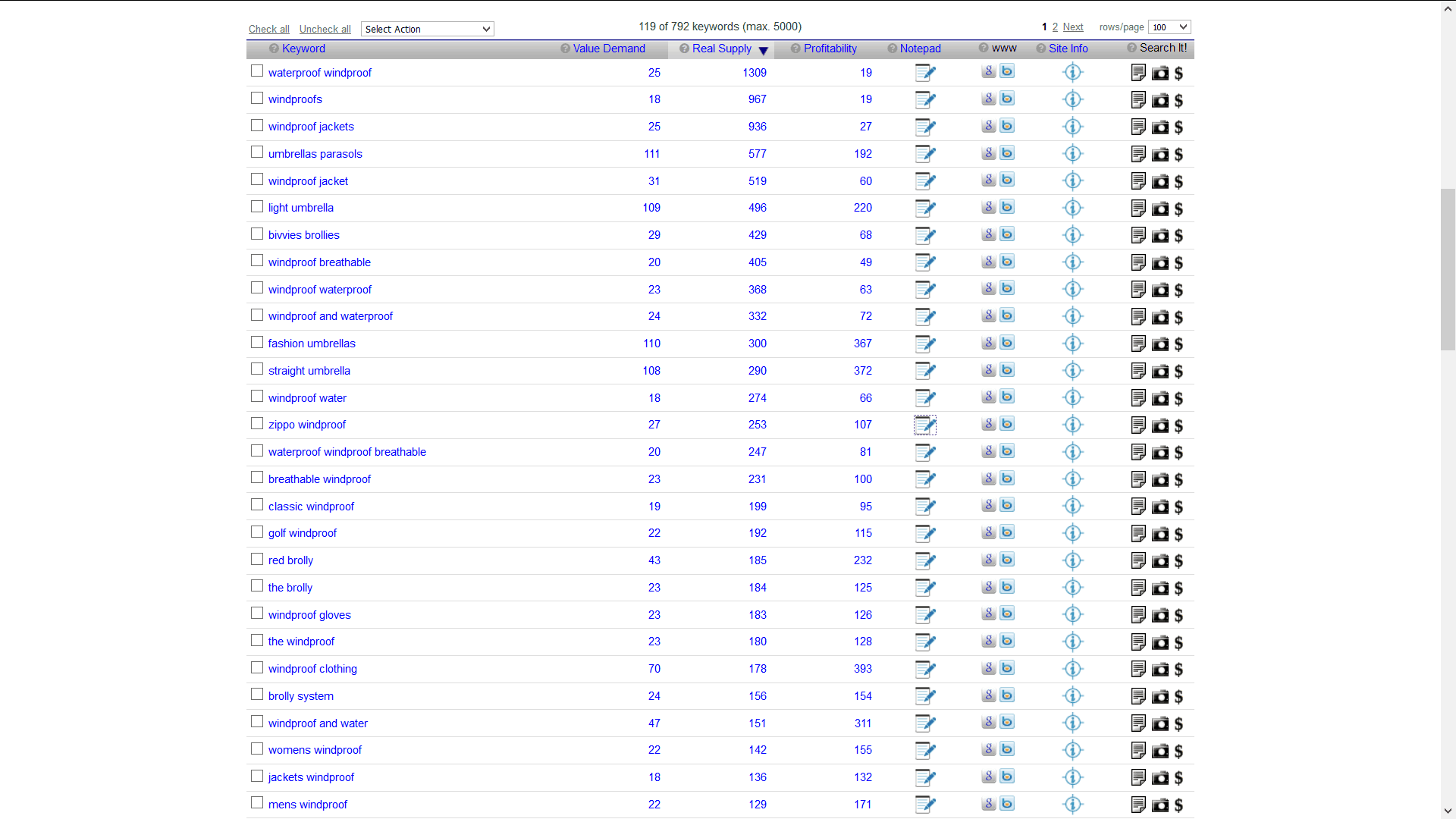Click the Next page link
The image size is (1456, 819).
pos(1073,27)
